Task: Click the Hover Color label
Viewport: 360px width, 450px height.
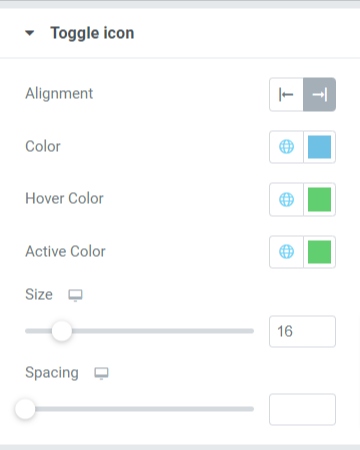Action: coord(64,198)
